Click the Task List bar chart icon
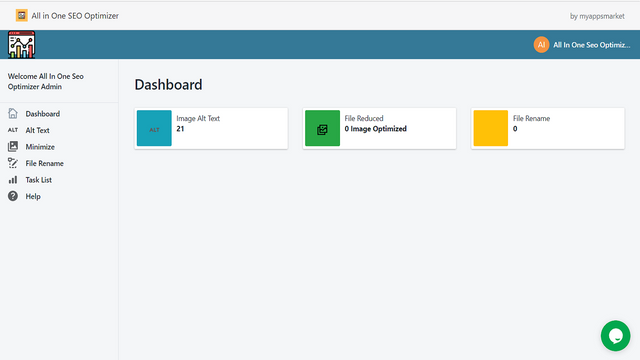The height and width of the screenshot is (360, 640). [x=13, y=180]
